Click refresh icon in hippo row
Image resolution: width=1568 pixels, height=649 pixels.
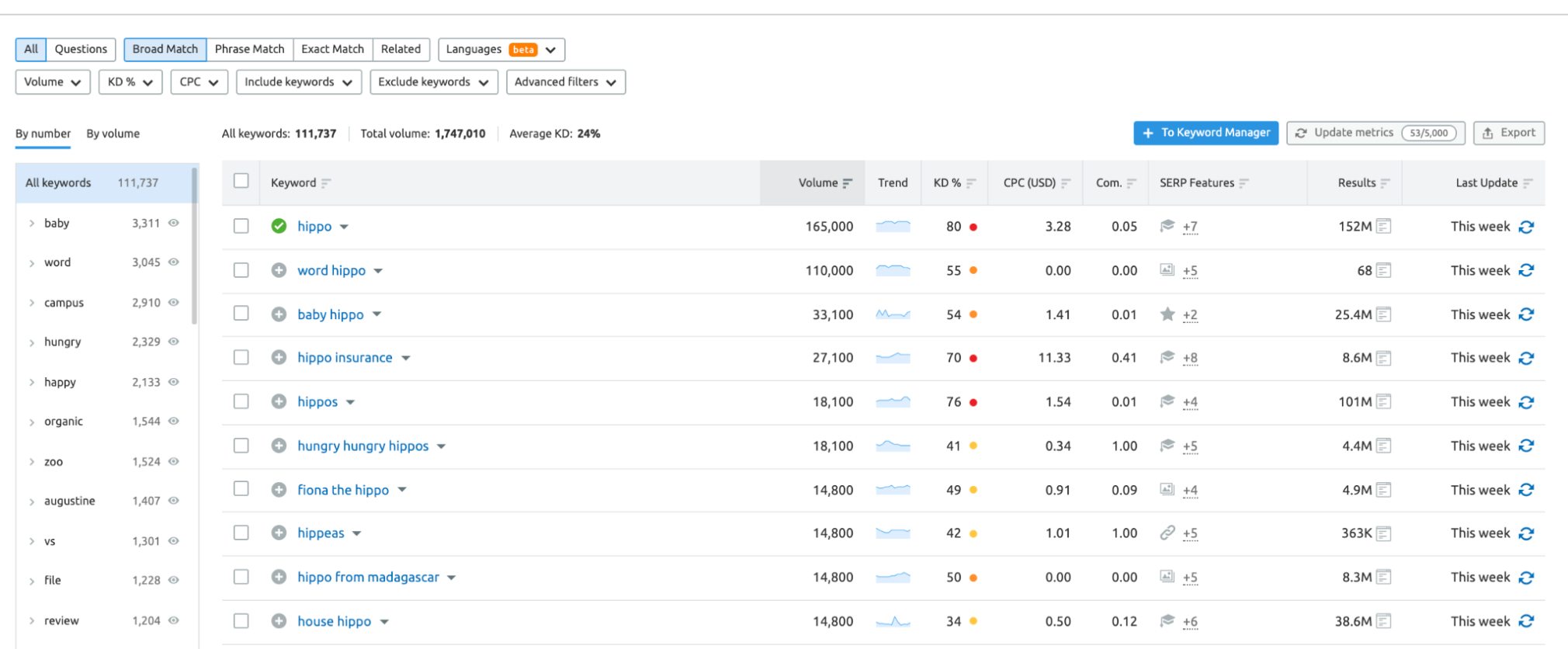(1526, 227)
